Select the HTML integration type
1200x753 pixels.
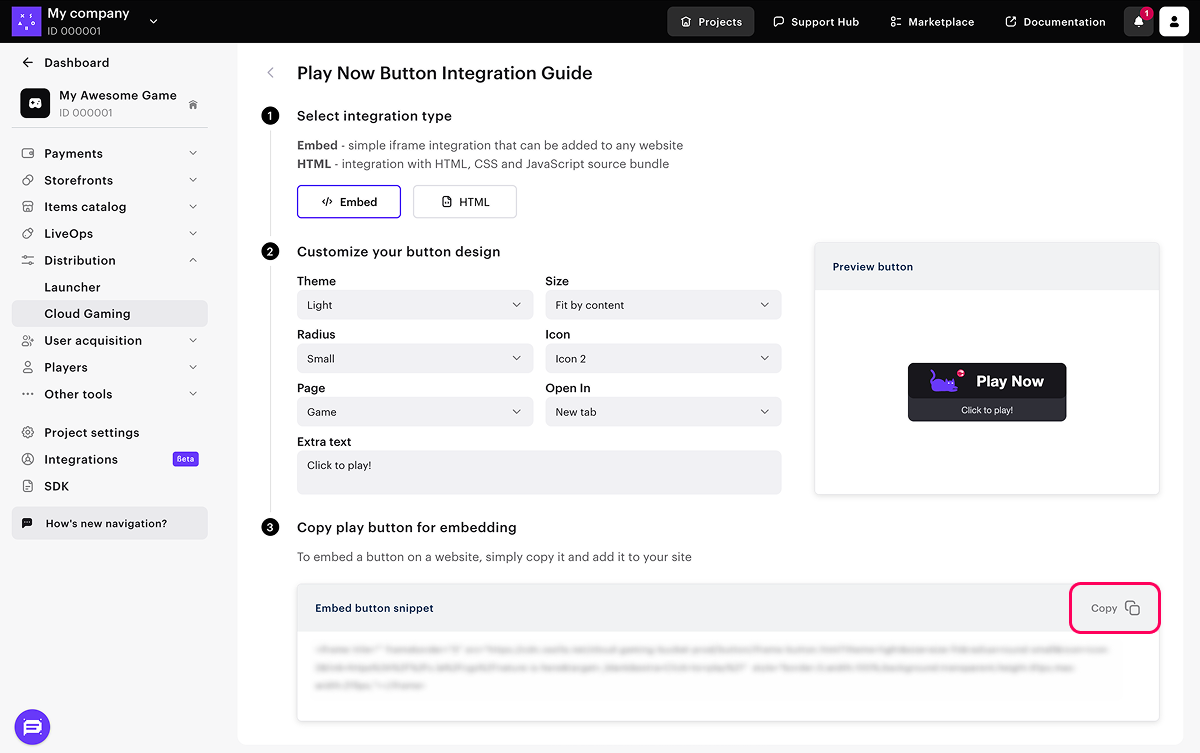(465, 202)
